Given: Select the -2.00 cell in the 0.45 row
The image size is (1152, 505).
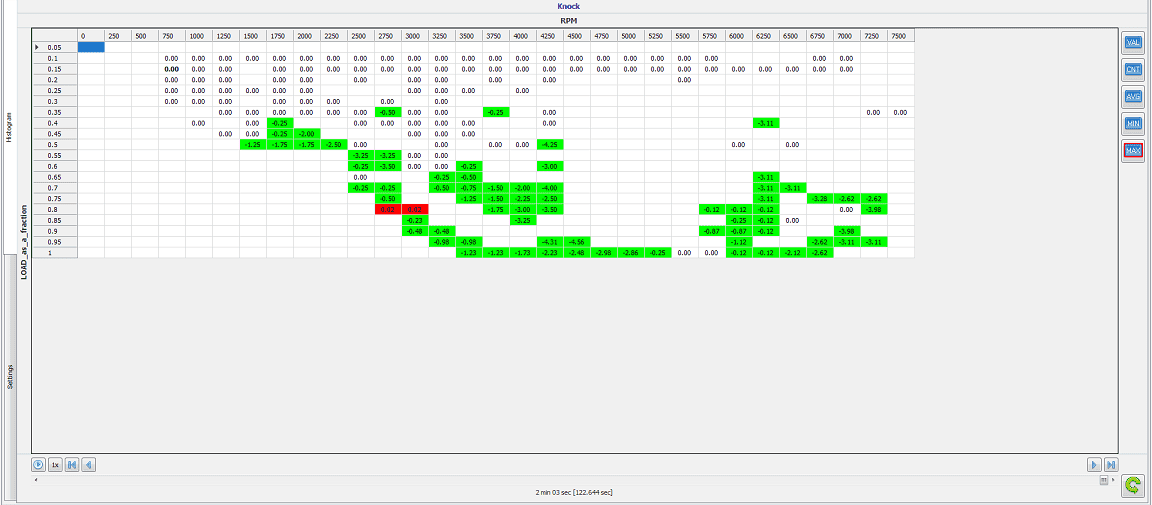Looking at the screenshot, I should coord(306,134).
